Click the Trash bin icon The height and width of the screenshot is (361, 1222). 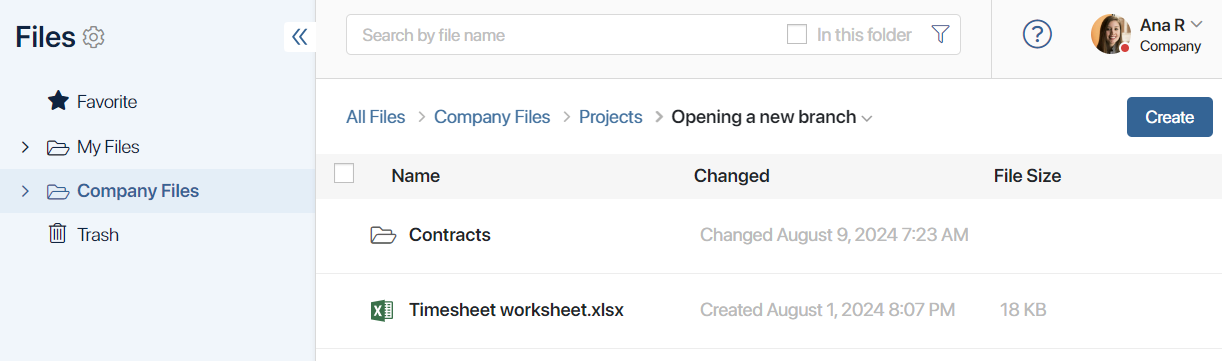pos(58,234)
